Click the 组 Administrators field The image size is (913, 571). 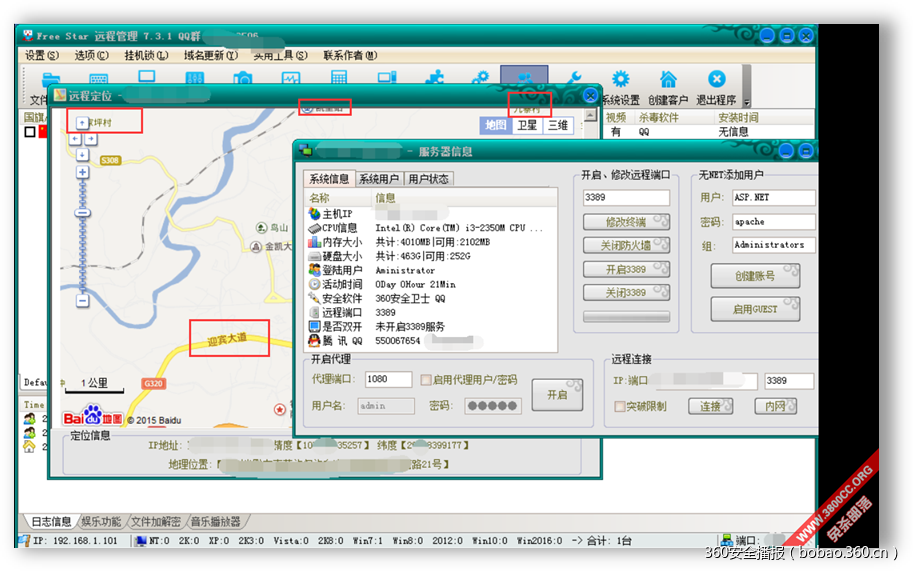(x=774, y=245)
